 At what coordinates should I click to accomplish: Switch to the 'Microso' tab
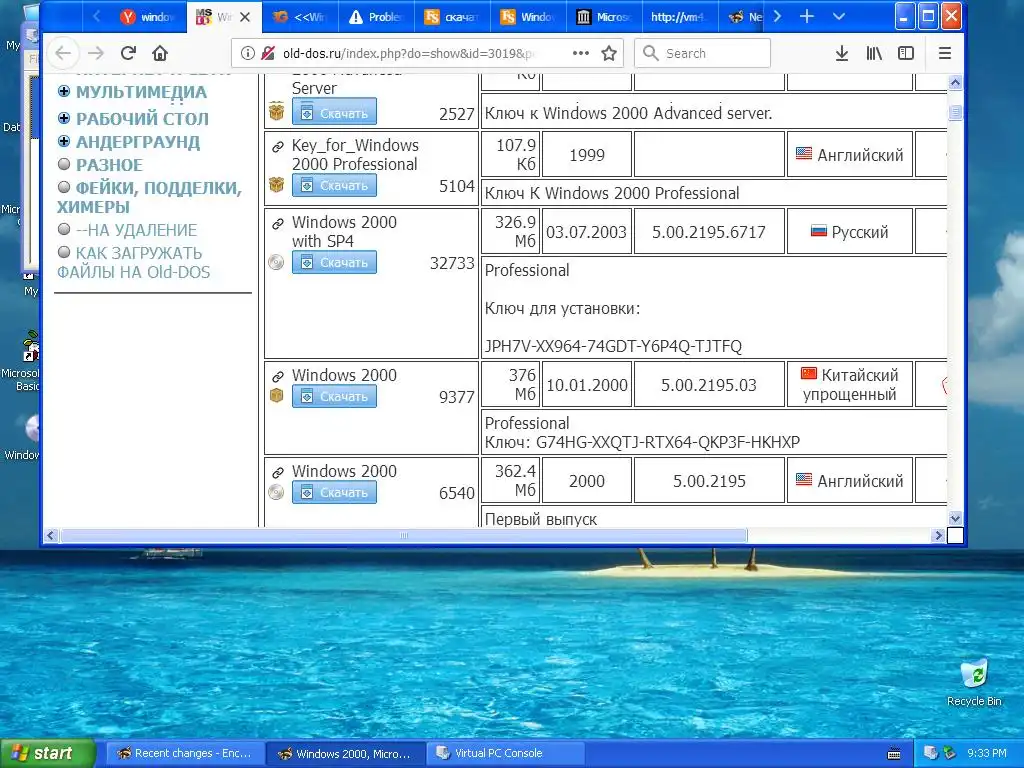click(604, 17)
